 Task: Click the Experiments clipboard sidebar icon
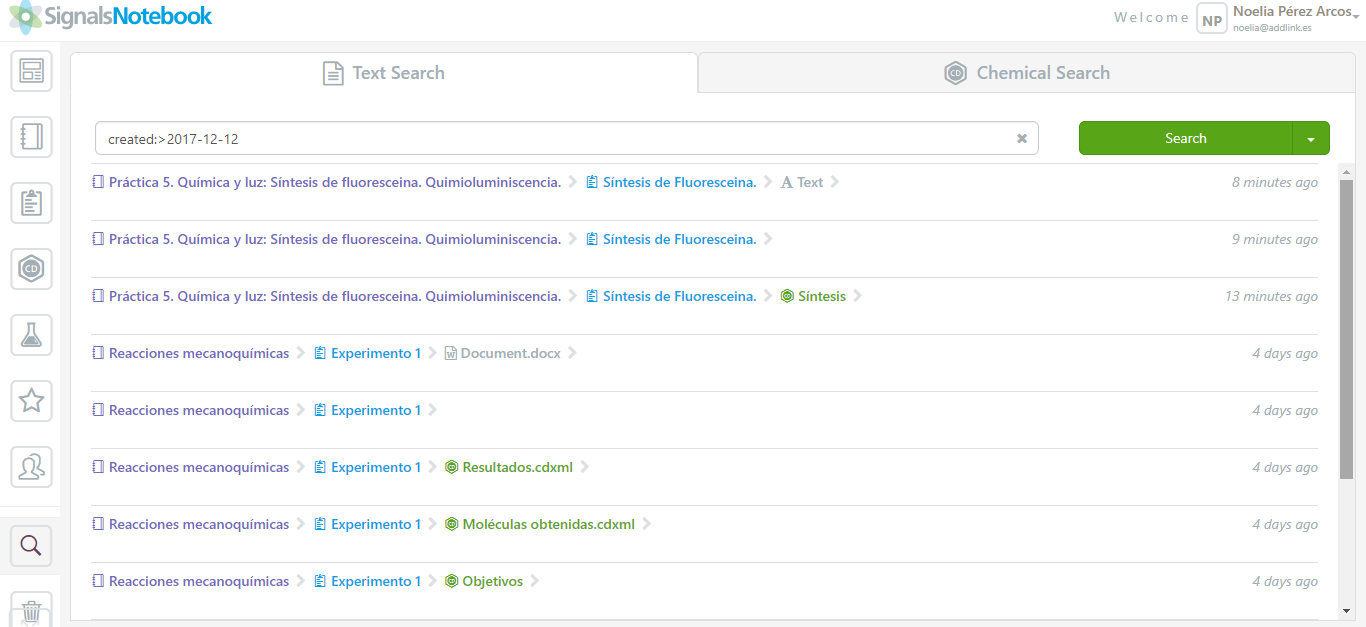tap(31, 203)
